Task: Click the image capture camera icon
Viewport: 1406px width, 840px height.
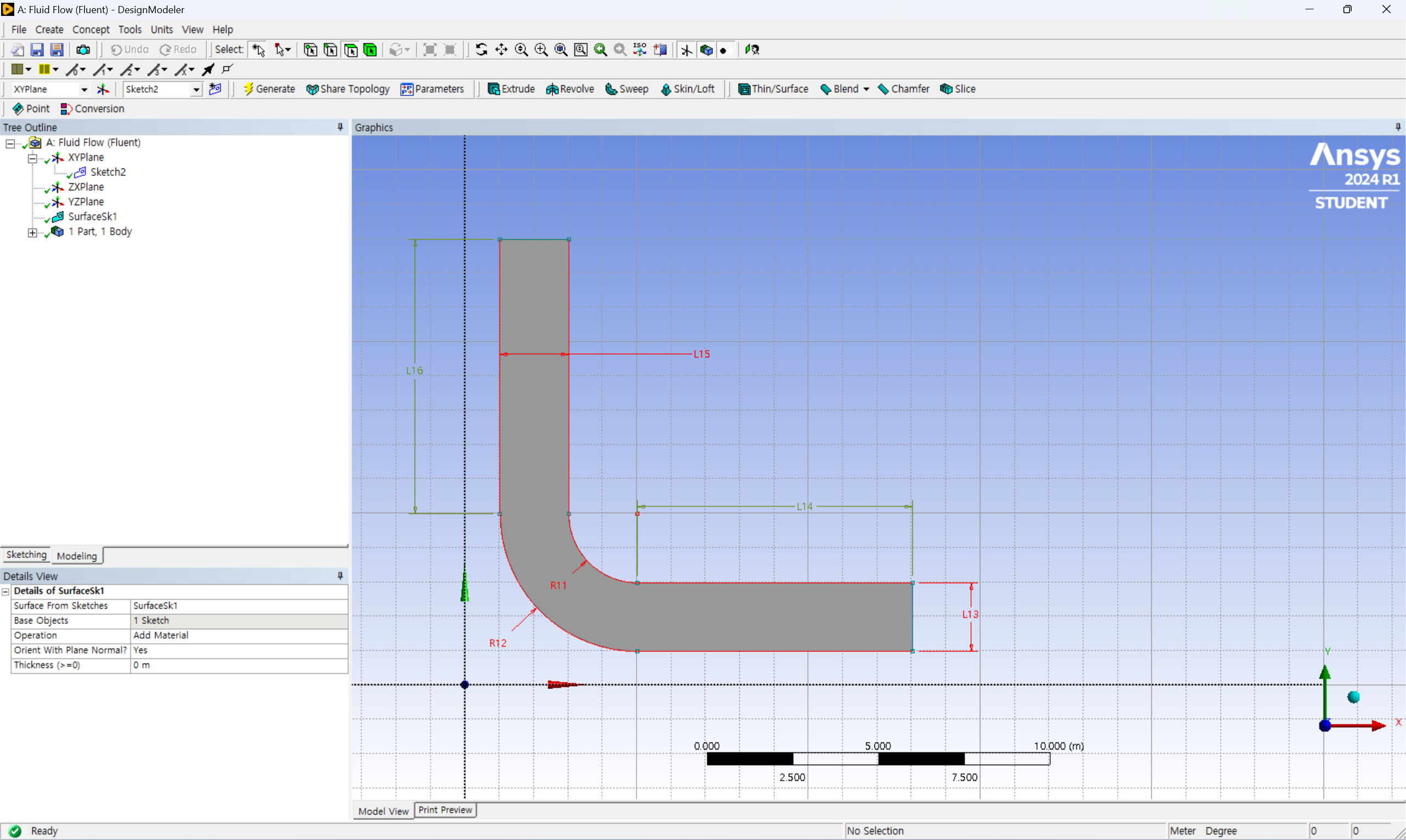Action: [x=83, y=50]
